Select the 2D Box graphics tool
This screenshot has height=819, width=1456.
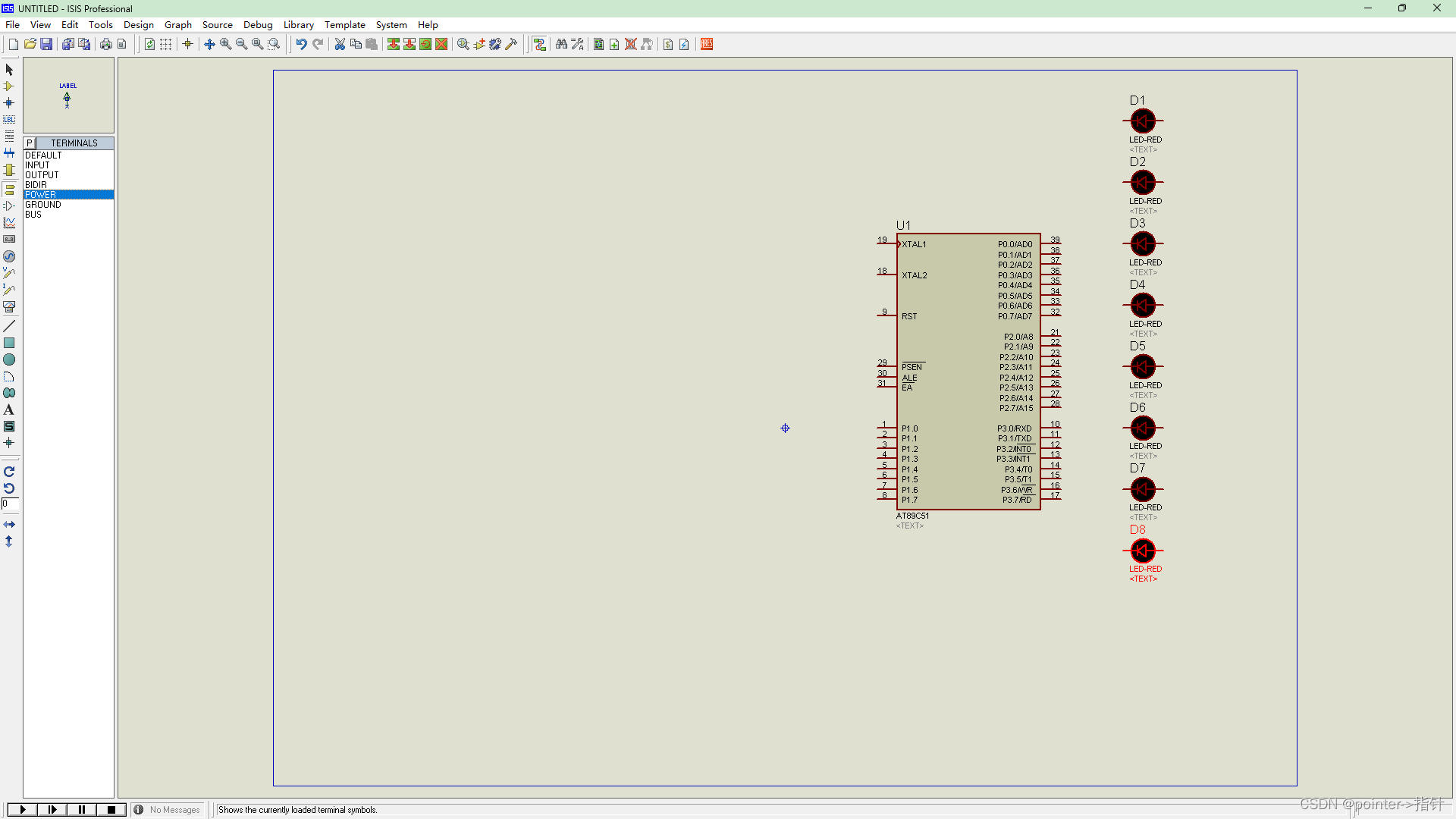click(x=9, y=343)
